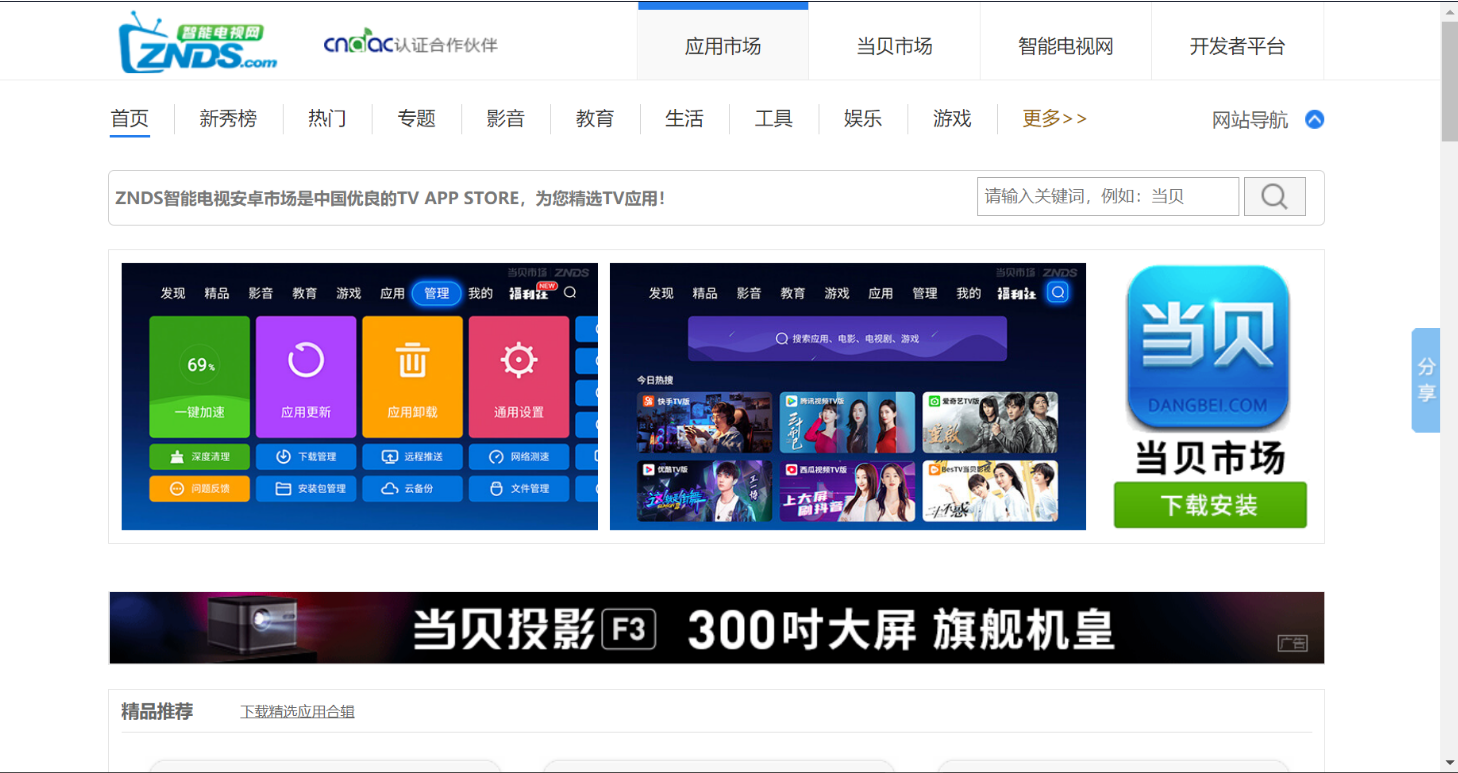The width and height of the screenshot is (1458, 773).
Task: Click the green 下载安装 button
Action: click(1210, 505)
